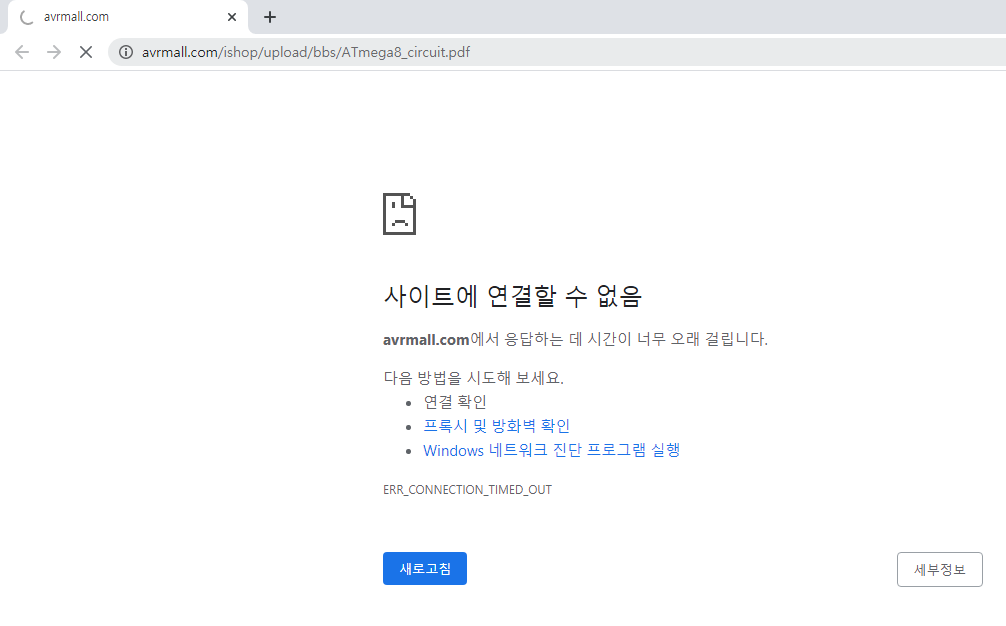Click the 다음 방법을 시도해 보세요 text
Image resolution: width=1006 pixels, height=626 pixels.
[473, 378]
